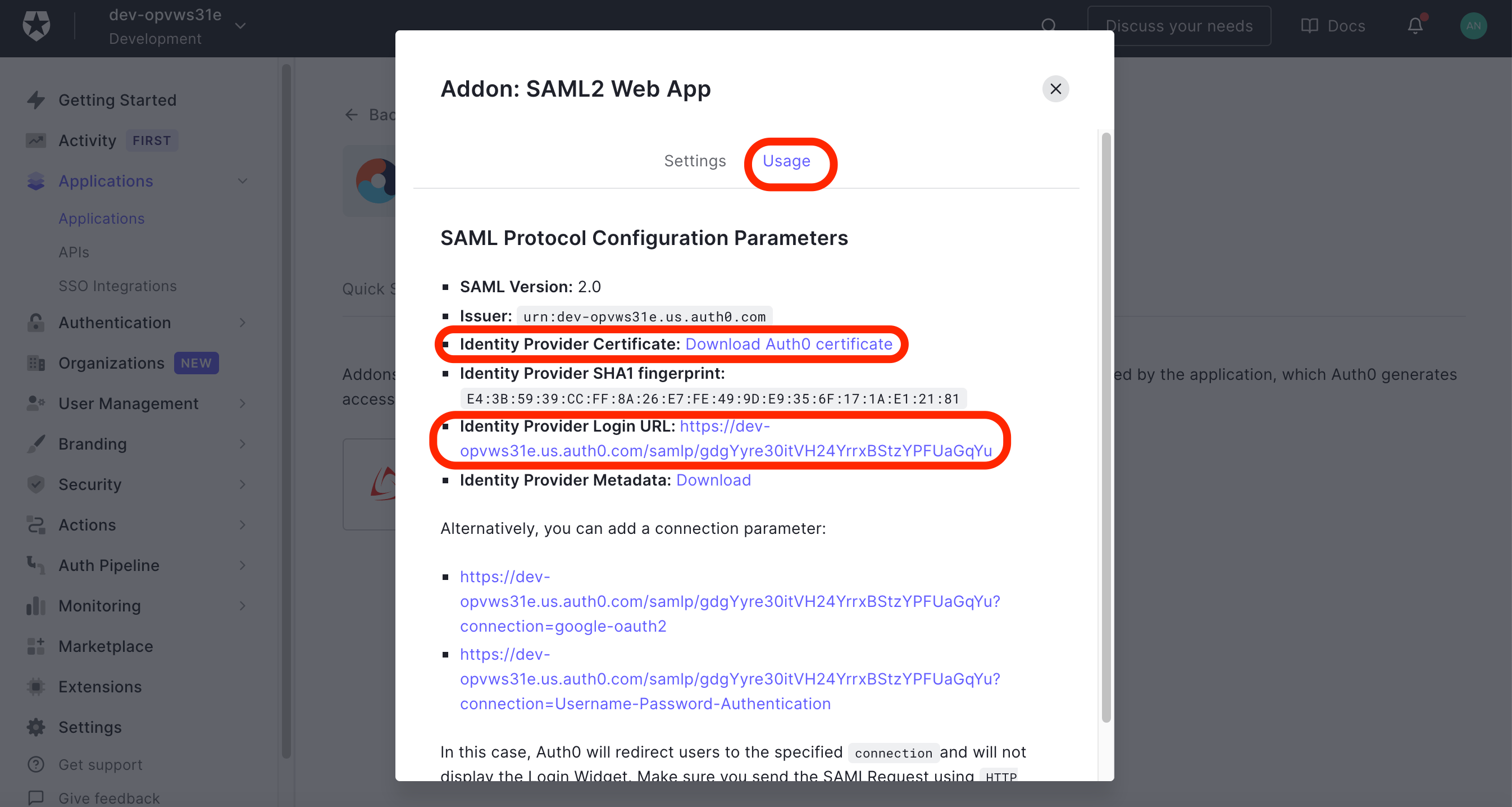Click the Authentication lock icon
This screenshot has width=1512, height=807.
pyautogui.click(x=35, y=323)
